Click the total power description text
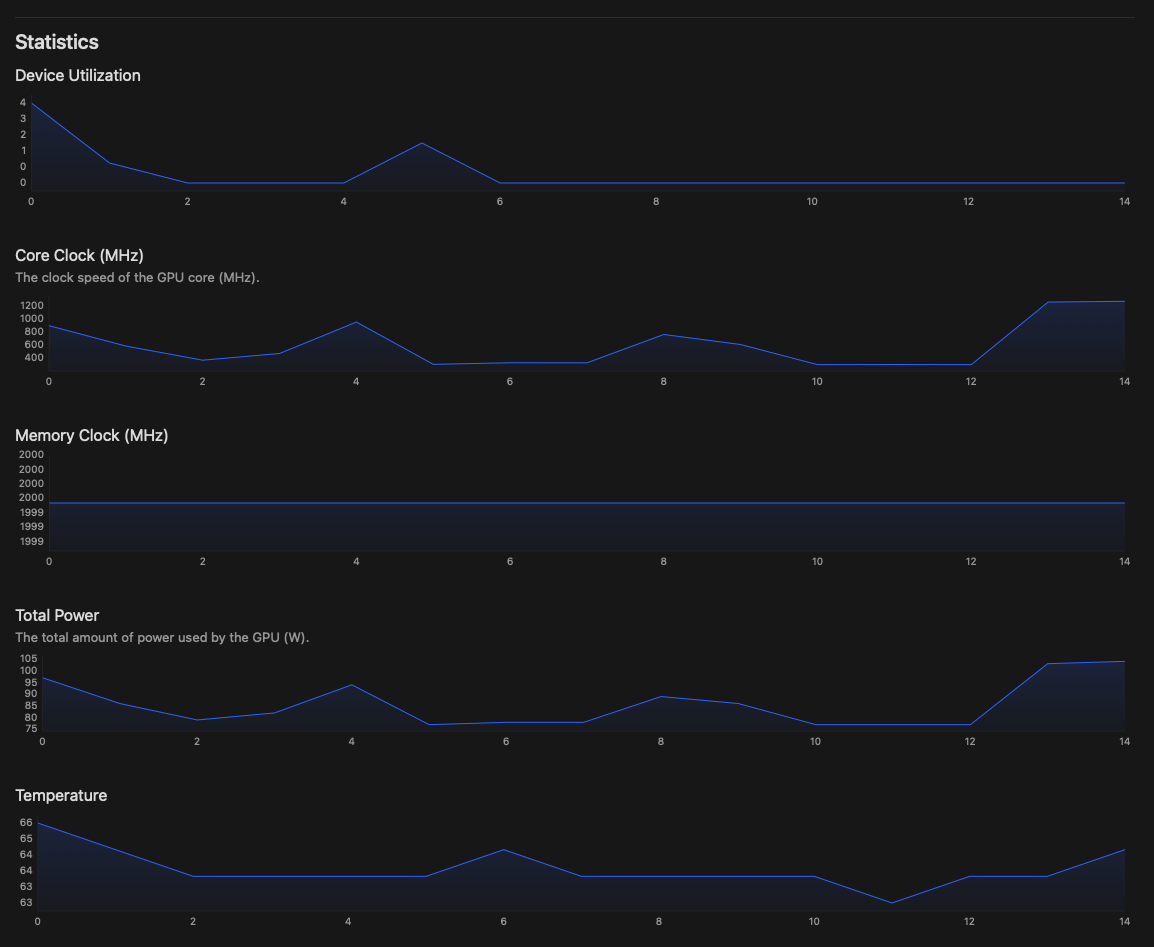Viewport: 1154px width, 947px height. click(162, 638)
